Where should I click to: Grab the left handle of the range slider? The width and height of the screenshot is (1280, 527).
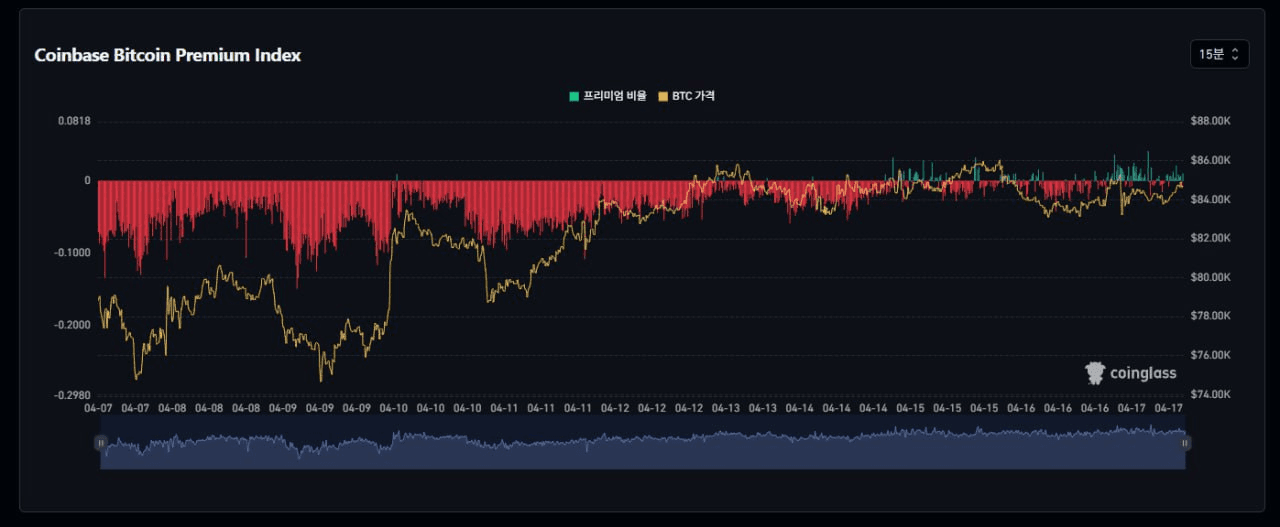(100, 442)
